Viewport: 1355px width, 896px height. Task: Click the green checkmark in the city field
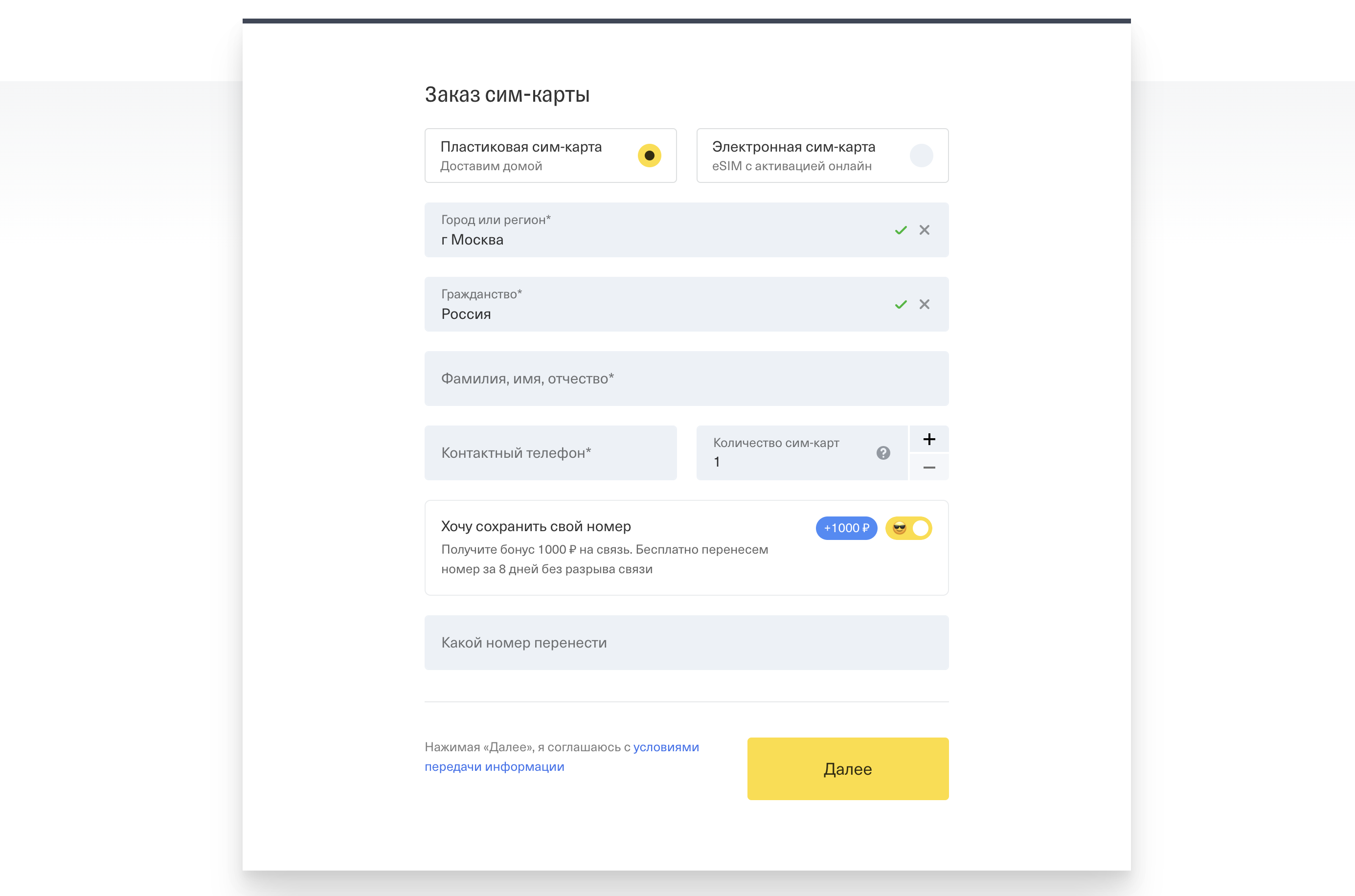pyautogui.click(x=901, y=230)
